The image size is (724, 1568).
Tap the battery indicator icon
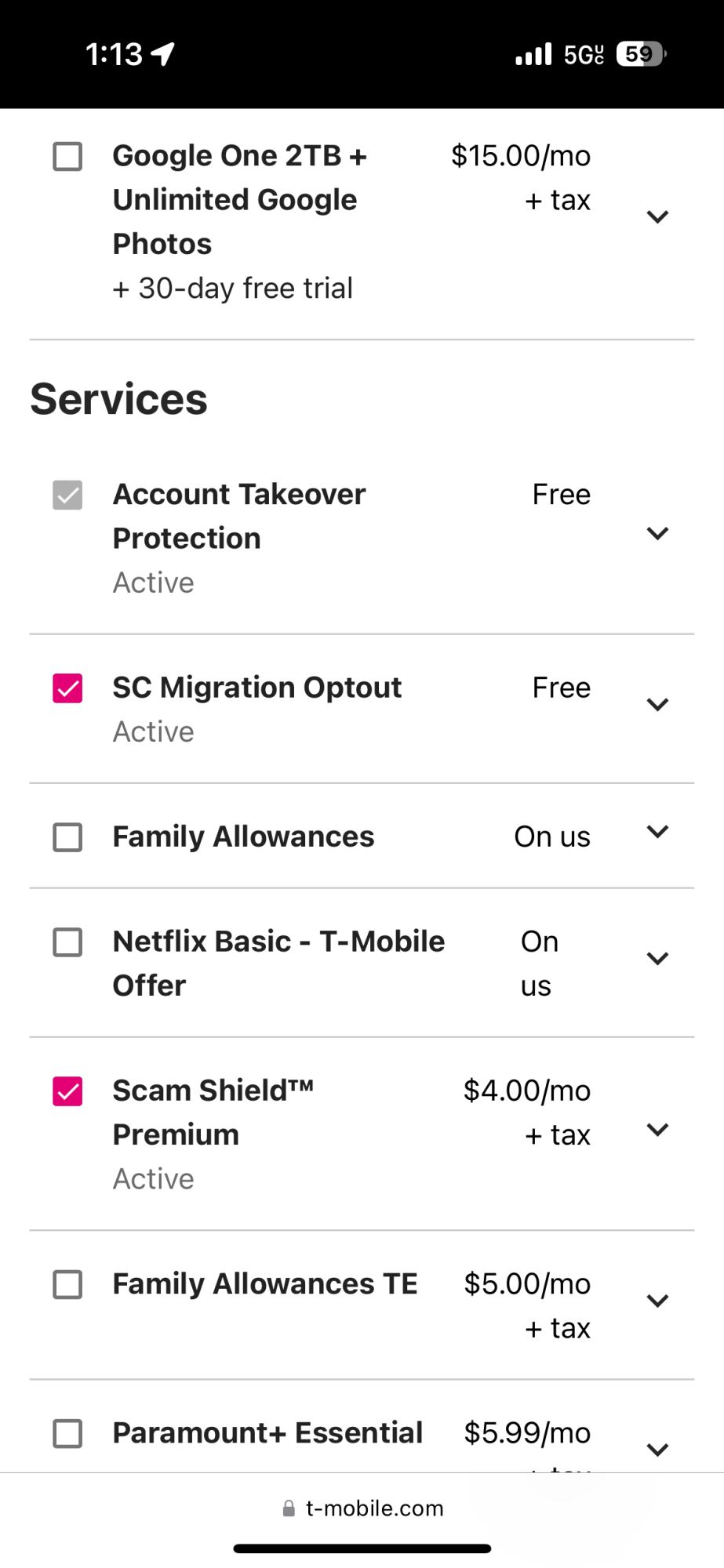pyautogui.click(x=641, y=54)
